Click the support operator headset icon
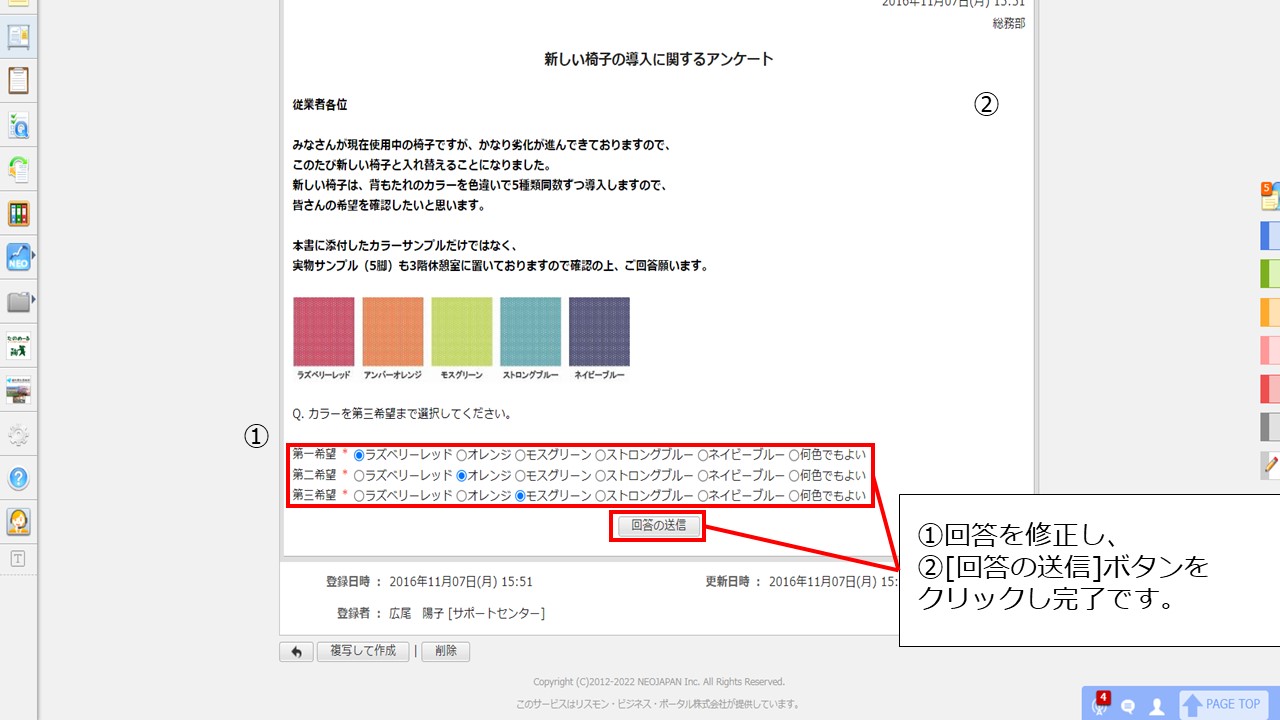The height and width of the screenshot is (720, 1280). point(18,521)
